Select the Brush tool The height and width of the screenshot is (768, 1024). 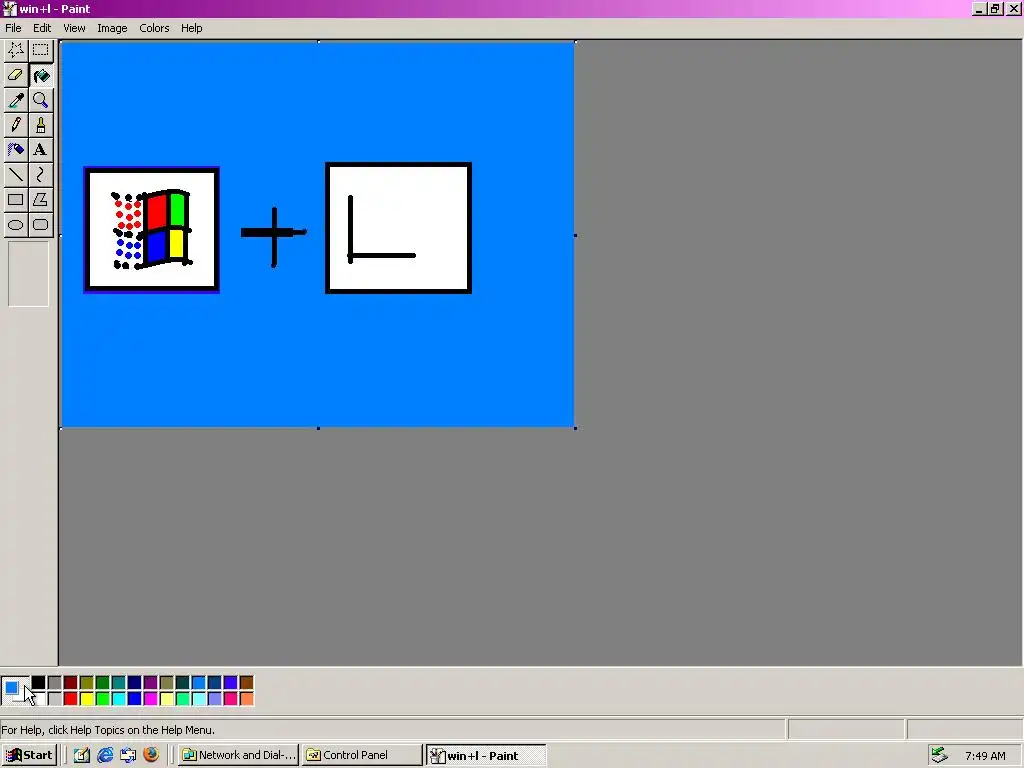click(40, 125)
